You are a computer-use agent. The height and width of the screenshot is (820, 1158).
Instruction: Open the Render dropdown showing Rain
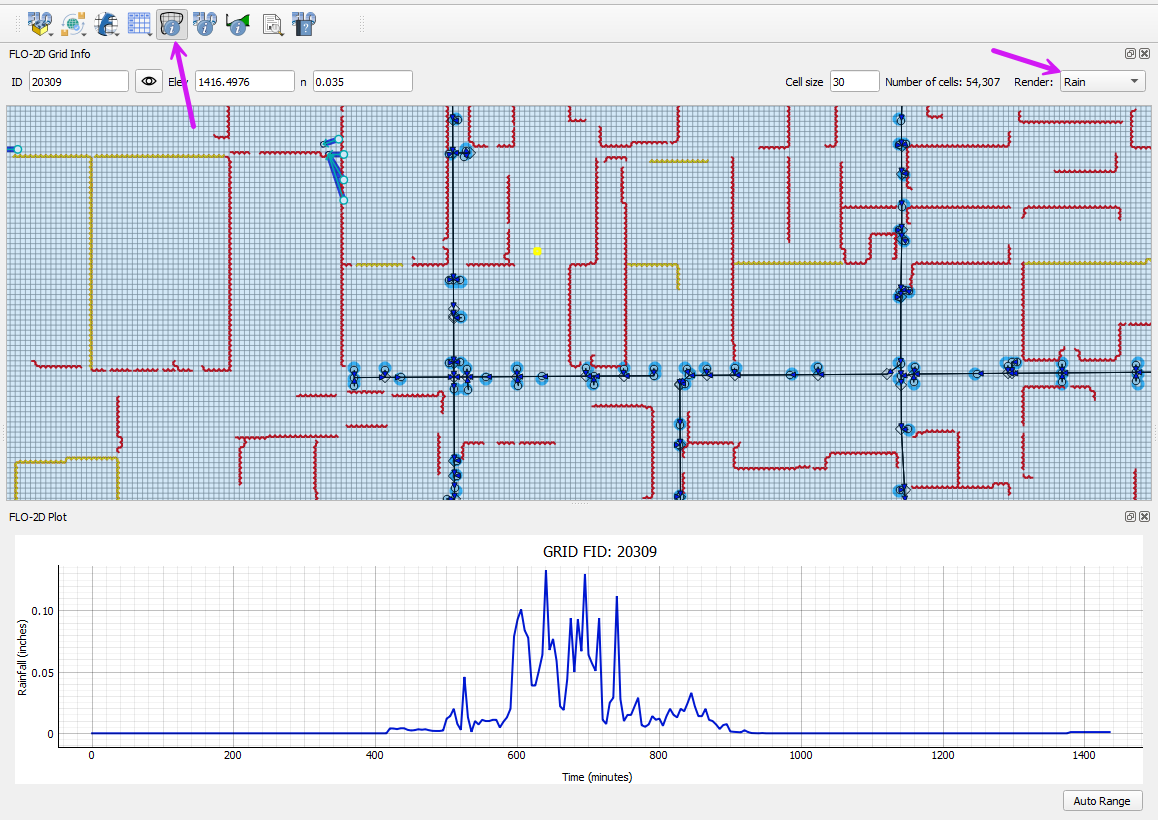[x=1102, y=82]
